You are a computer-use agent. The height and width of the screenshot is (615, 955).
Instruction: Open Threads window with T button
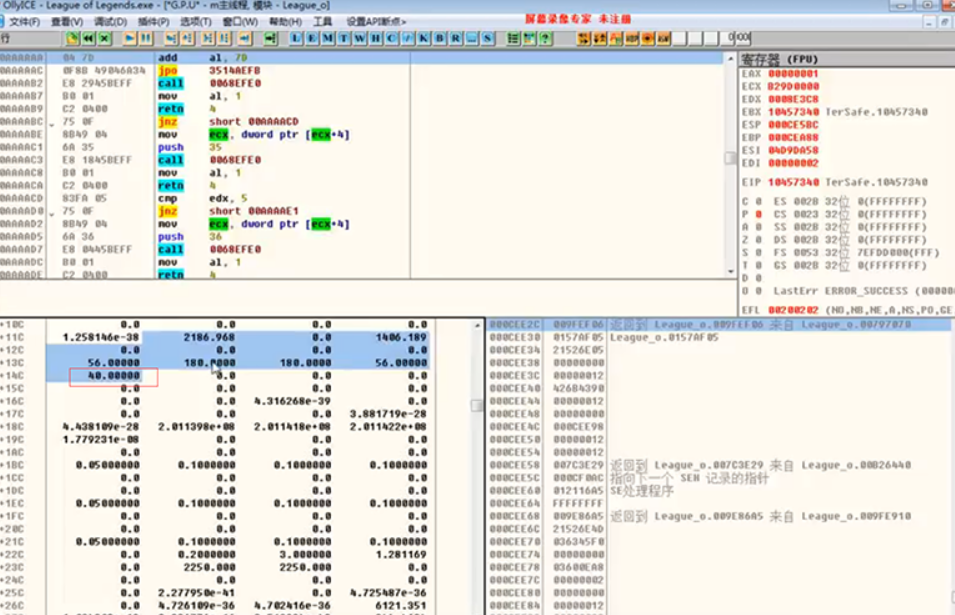pyautogui.click(x=342, y=38)
